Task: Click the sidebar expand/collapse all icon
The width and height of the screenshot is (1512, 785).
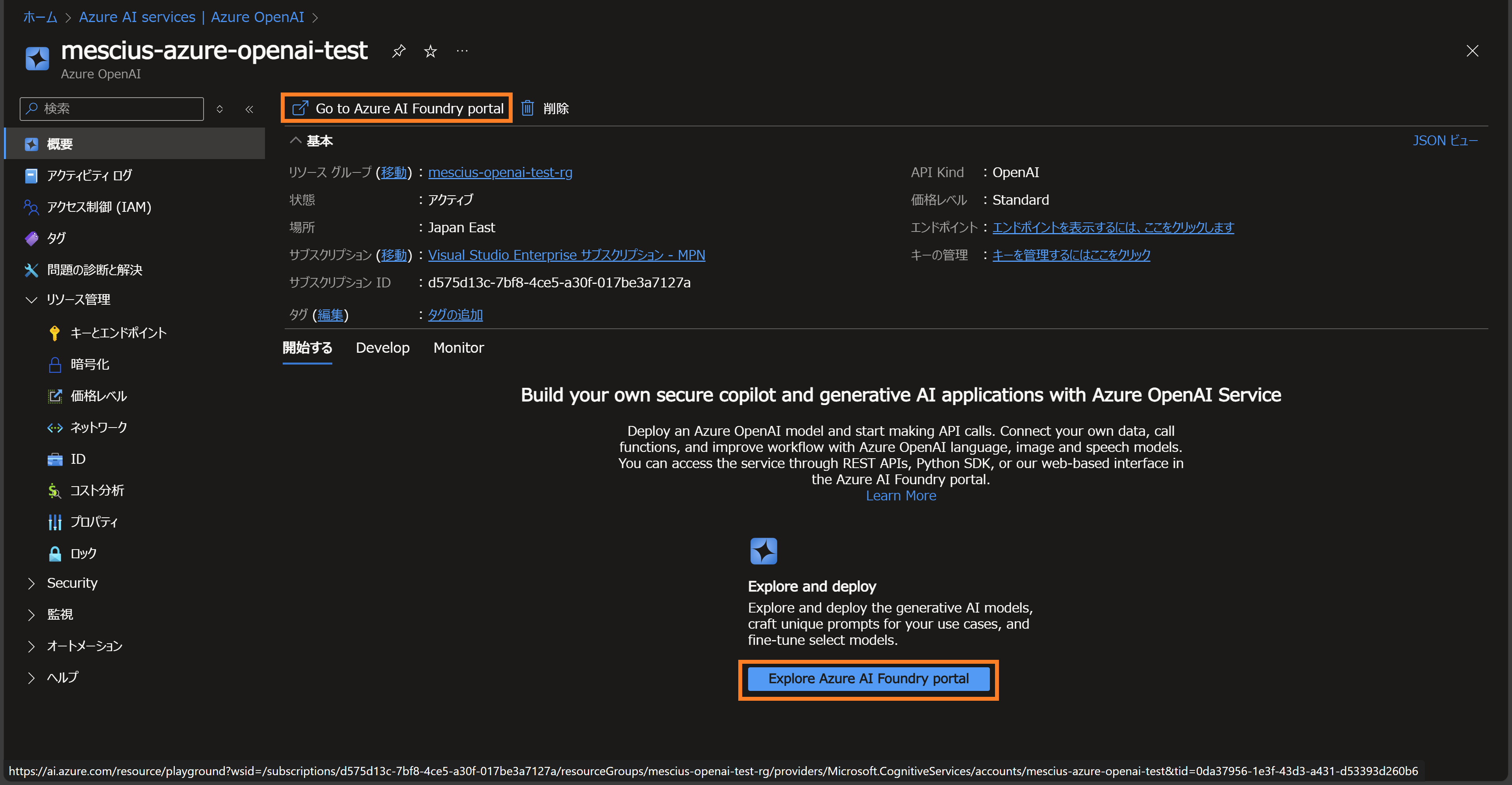Action: pos(220,109)
